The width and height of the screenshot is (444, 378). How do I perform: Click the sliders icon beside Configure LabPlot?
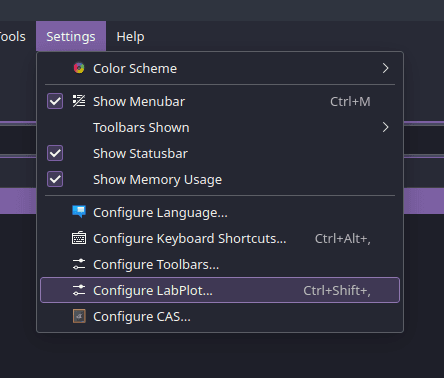point(79,290)
